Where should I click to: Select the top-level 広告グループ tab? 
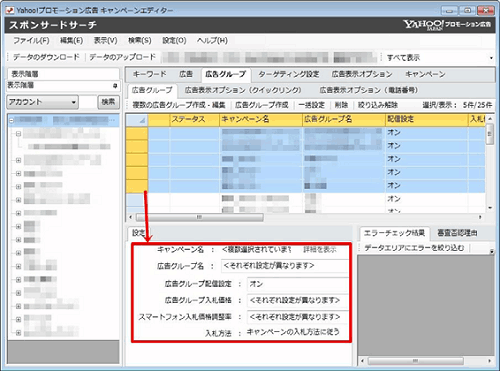click(x=226, y=74)
